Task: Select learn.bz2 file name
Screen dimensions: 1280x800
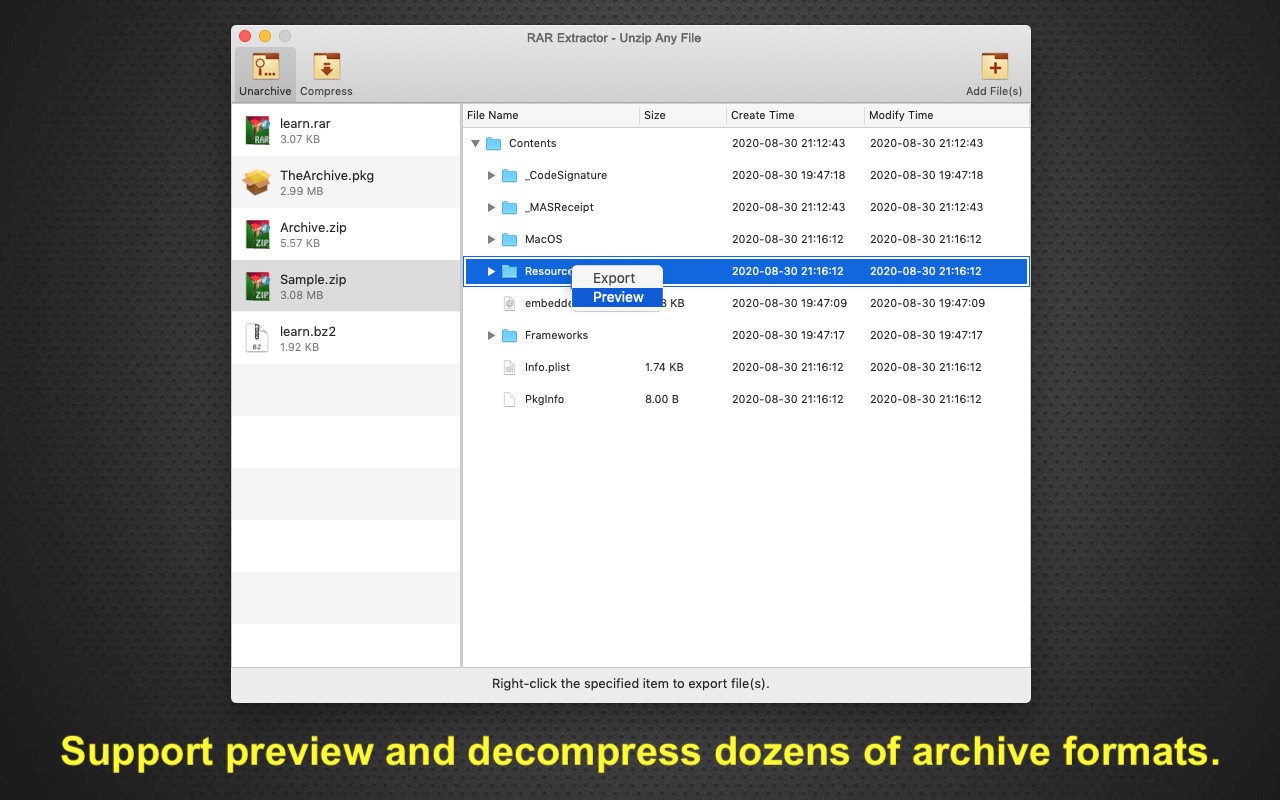Action: pyautogui.click(x=308, y=331)
